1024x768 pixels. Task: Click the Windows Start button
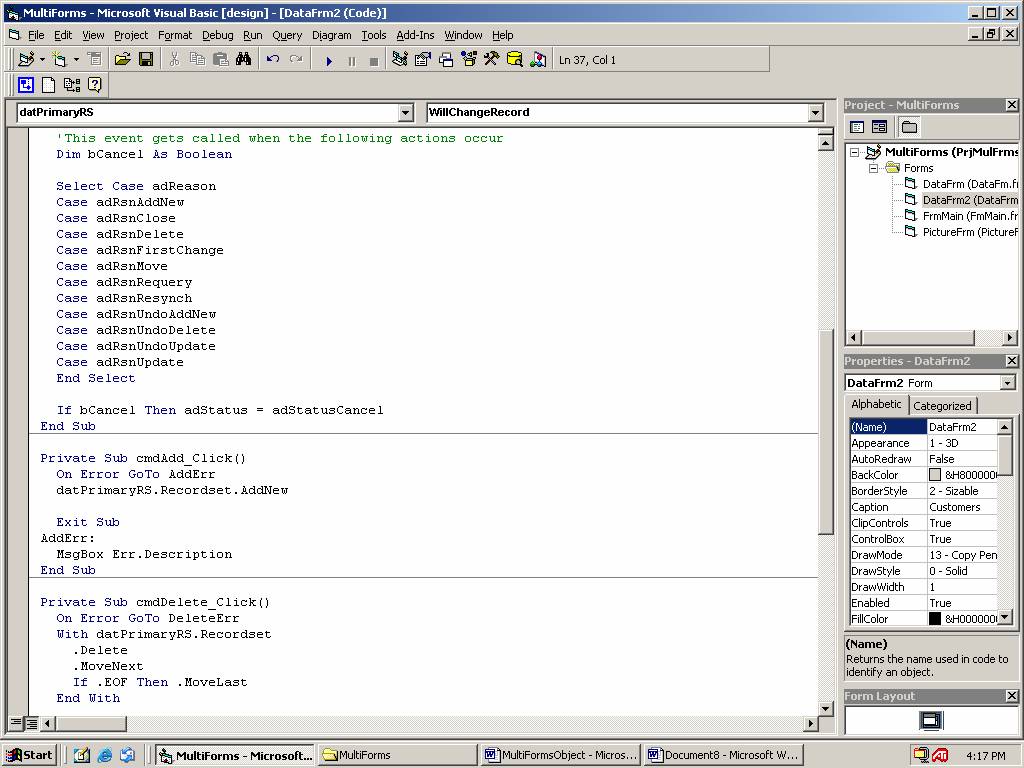click(28, 755)
